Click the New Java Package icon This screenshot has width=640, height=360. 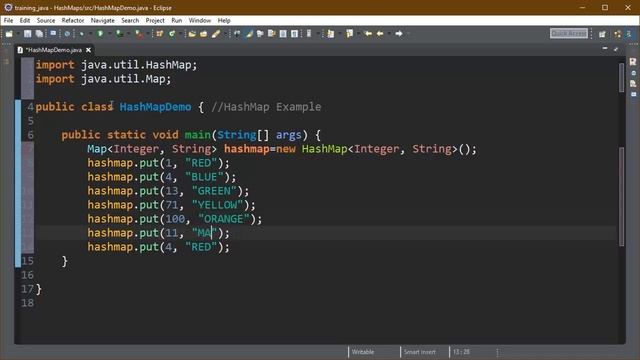click(159, 34)
